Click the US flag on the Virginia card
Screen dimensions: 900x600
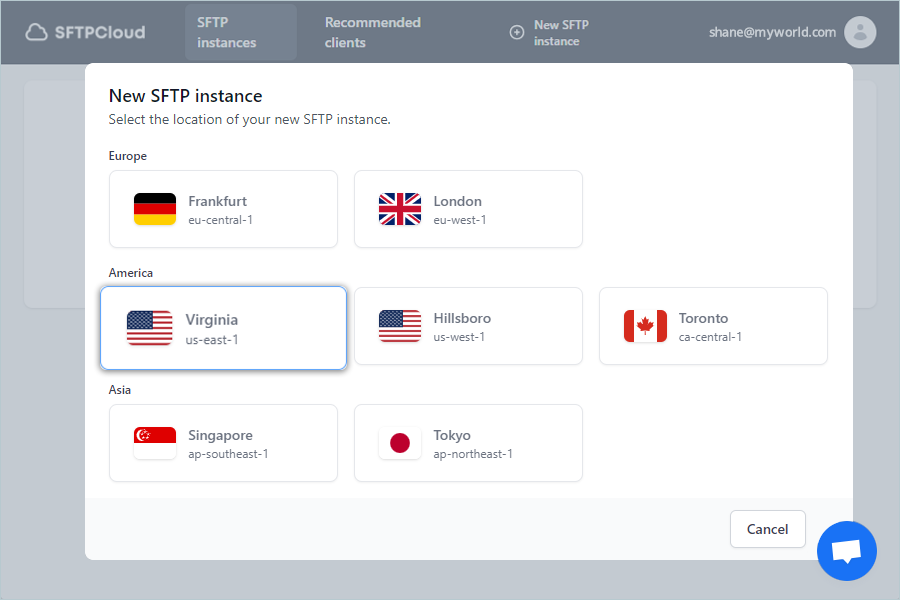[x=149, y=328]
